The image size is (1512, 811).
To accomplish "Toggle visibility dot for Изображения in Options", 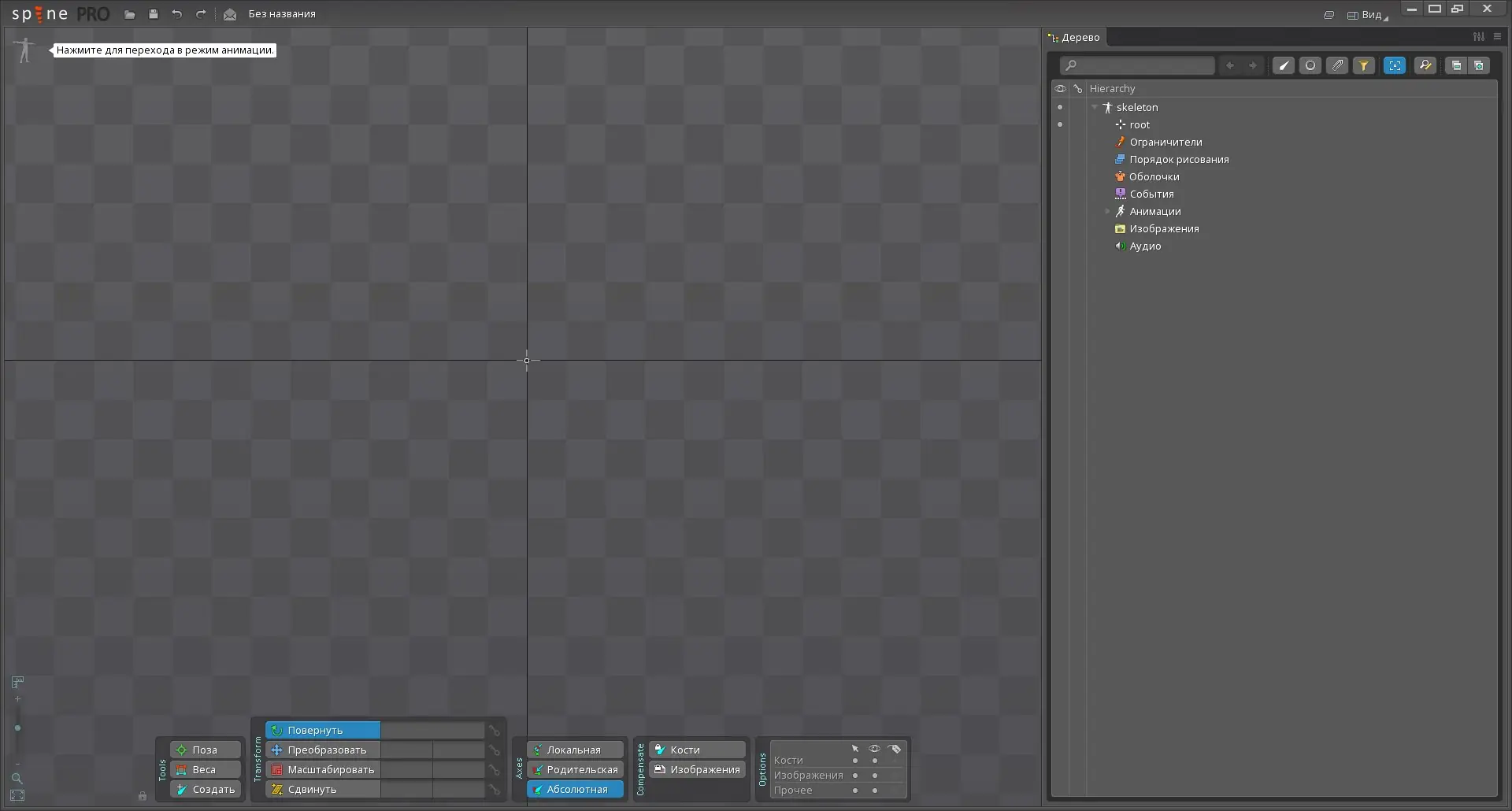I will pyautogui.click(x=875, y=776).
